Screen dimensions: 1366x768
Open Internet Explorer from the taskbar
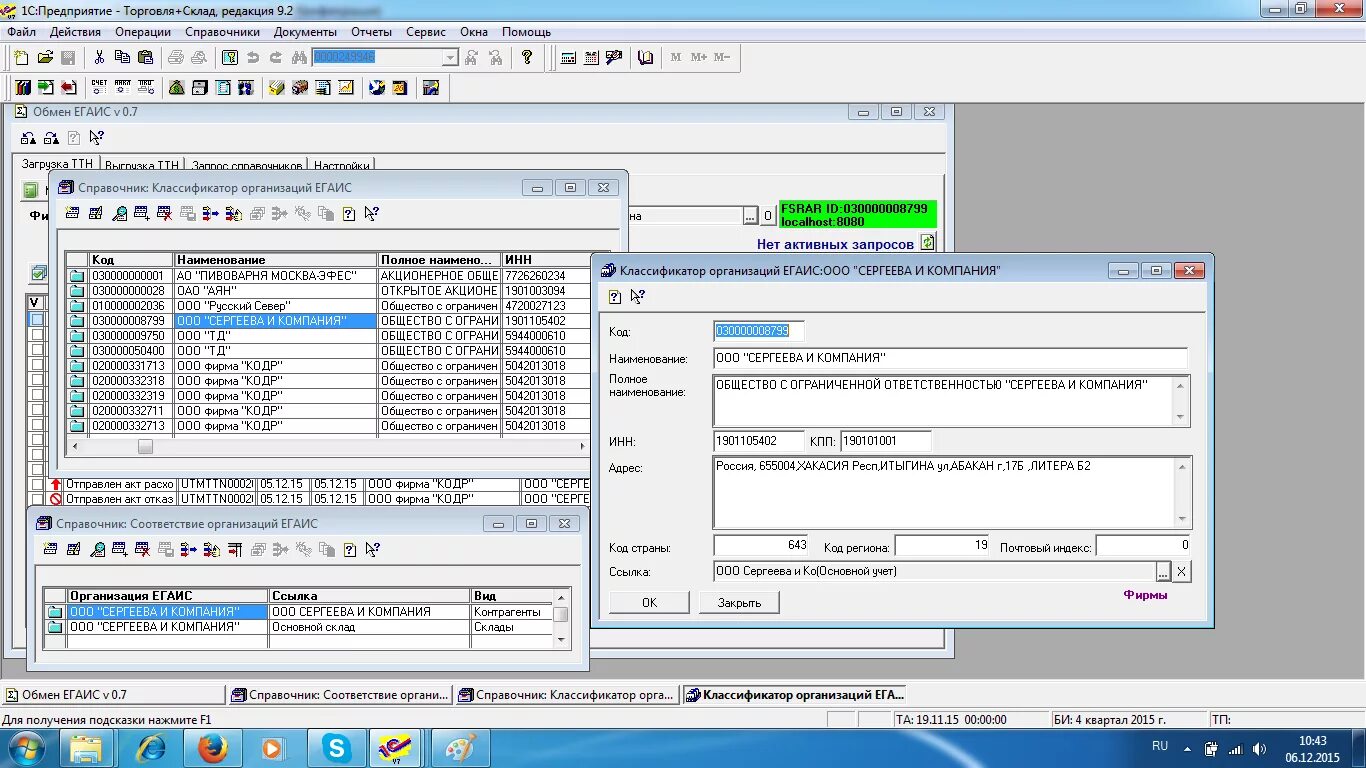150,748
